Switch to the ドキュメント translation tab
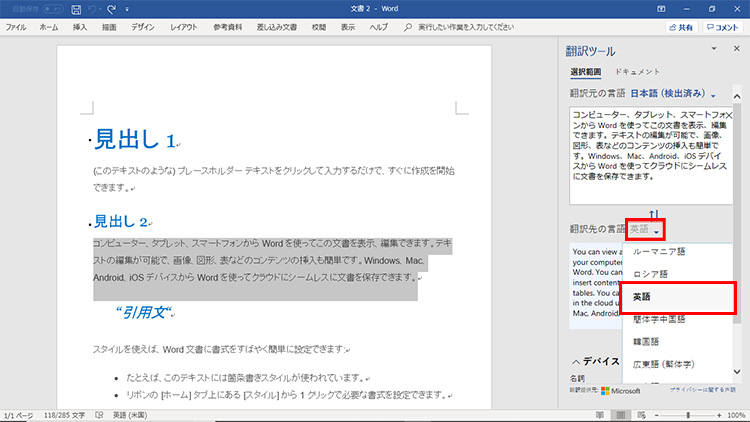 636,72
